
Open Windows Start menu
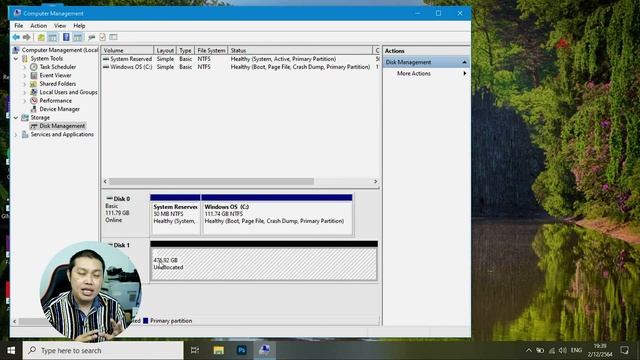(11, 350)
